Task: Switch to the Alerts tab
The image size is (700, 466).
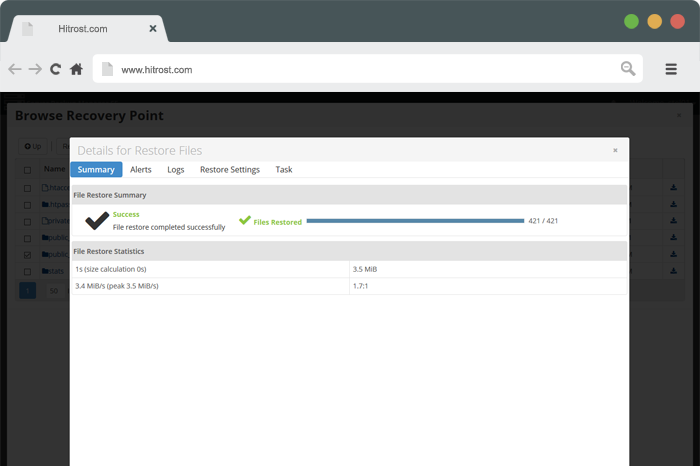Action: point(141,170)
